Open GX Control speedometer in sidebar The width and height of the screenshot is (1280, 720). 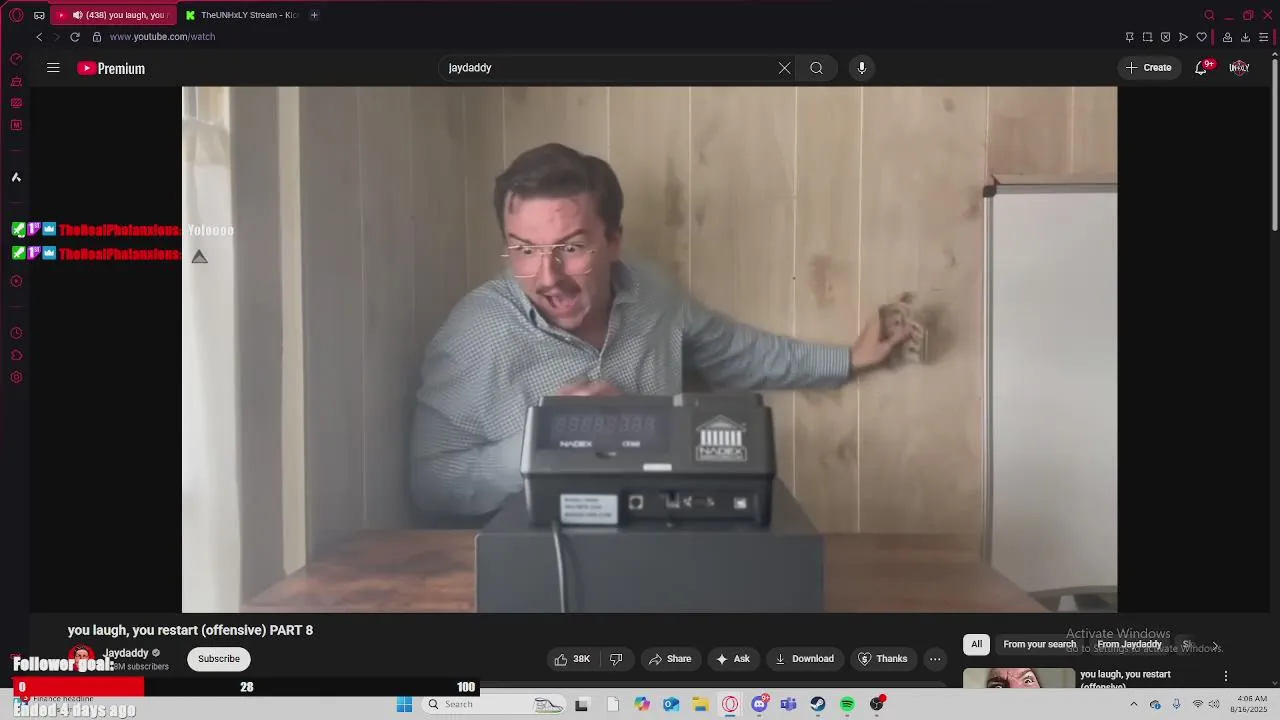click(x=16, y=59)
